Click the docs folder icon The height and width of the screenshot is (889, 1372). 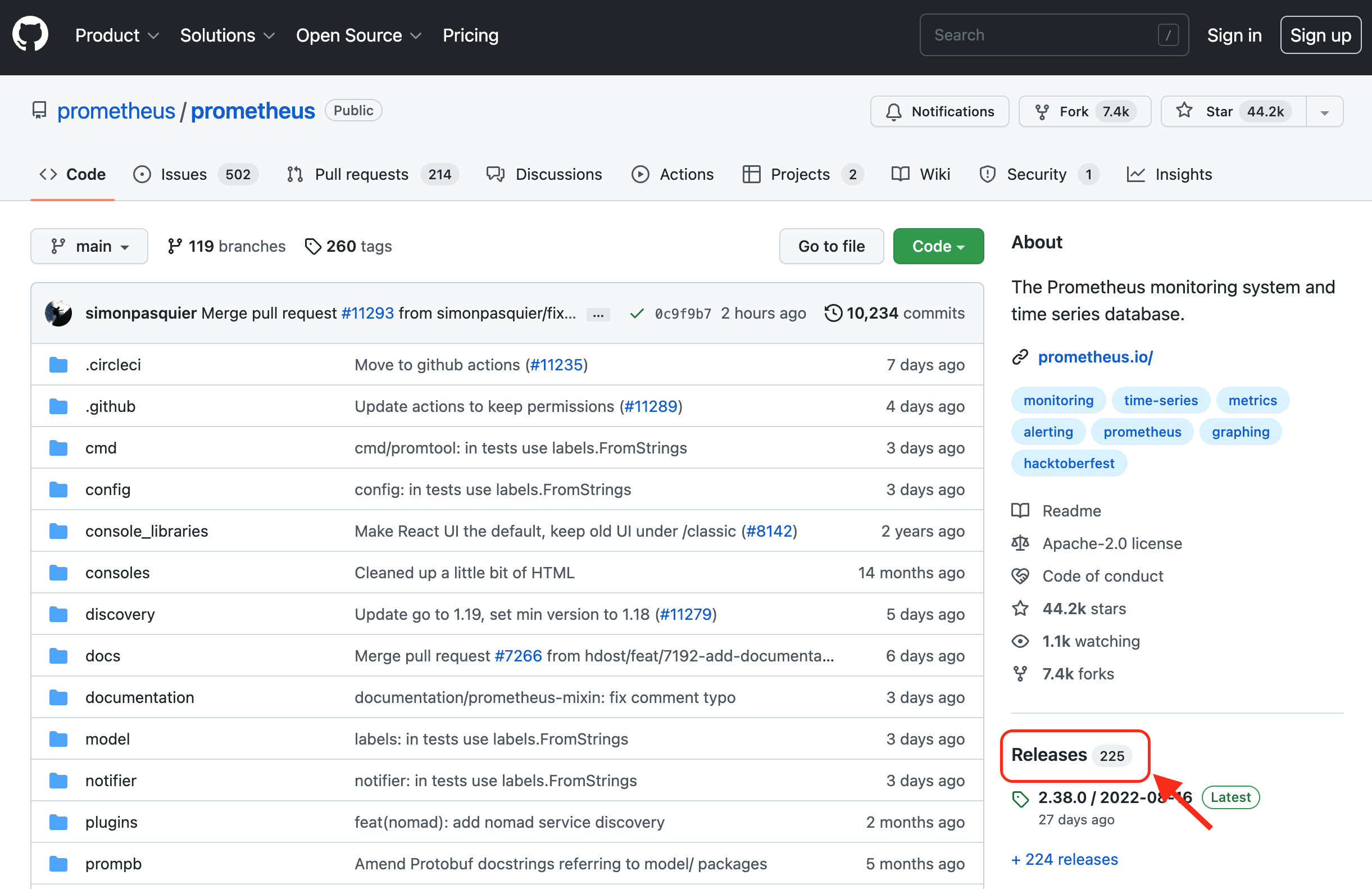point(58,655)
